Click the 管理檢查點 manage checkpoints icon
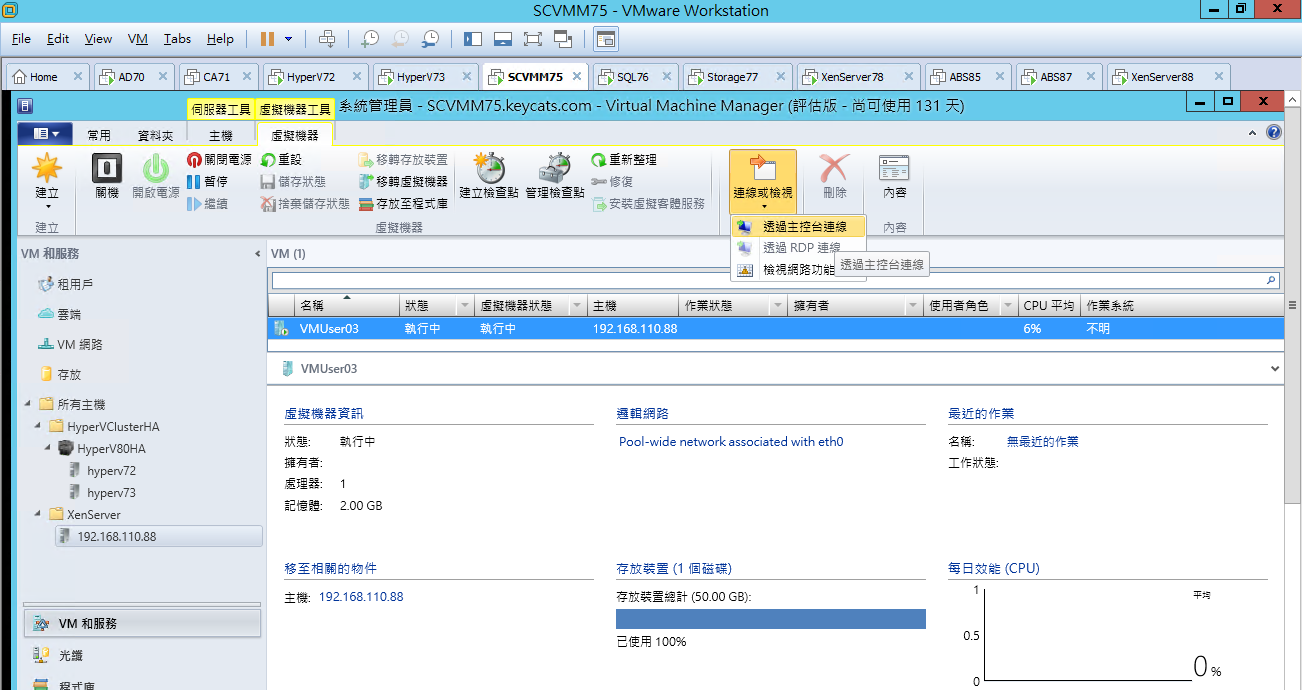The height and width of the screenshot is (690, 1302). (555, 168)
